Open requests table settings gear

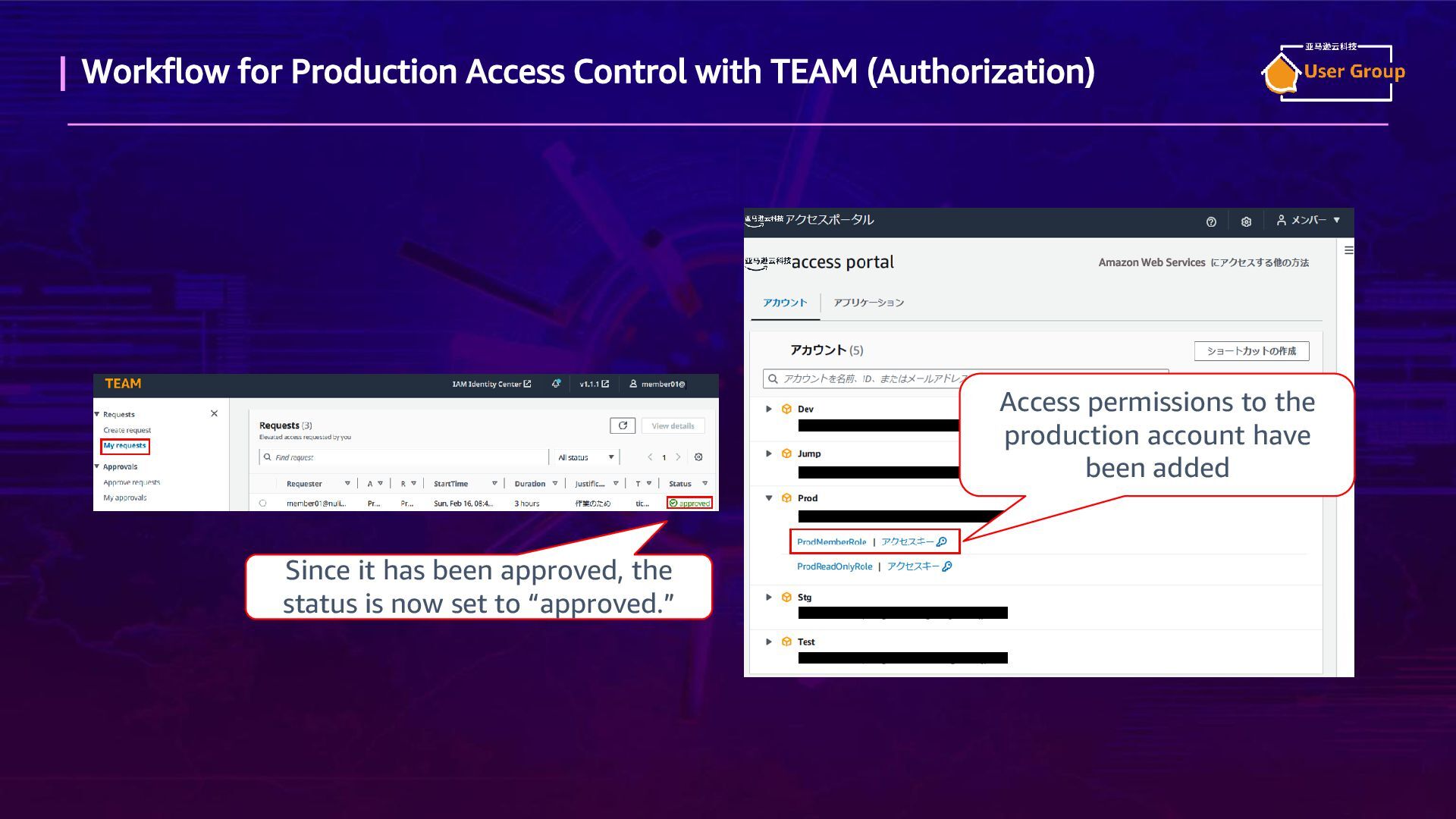pos(698,457)
